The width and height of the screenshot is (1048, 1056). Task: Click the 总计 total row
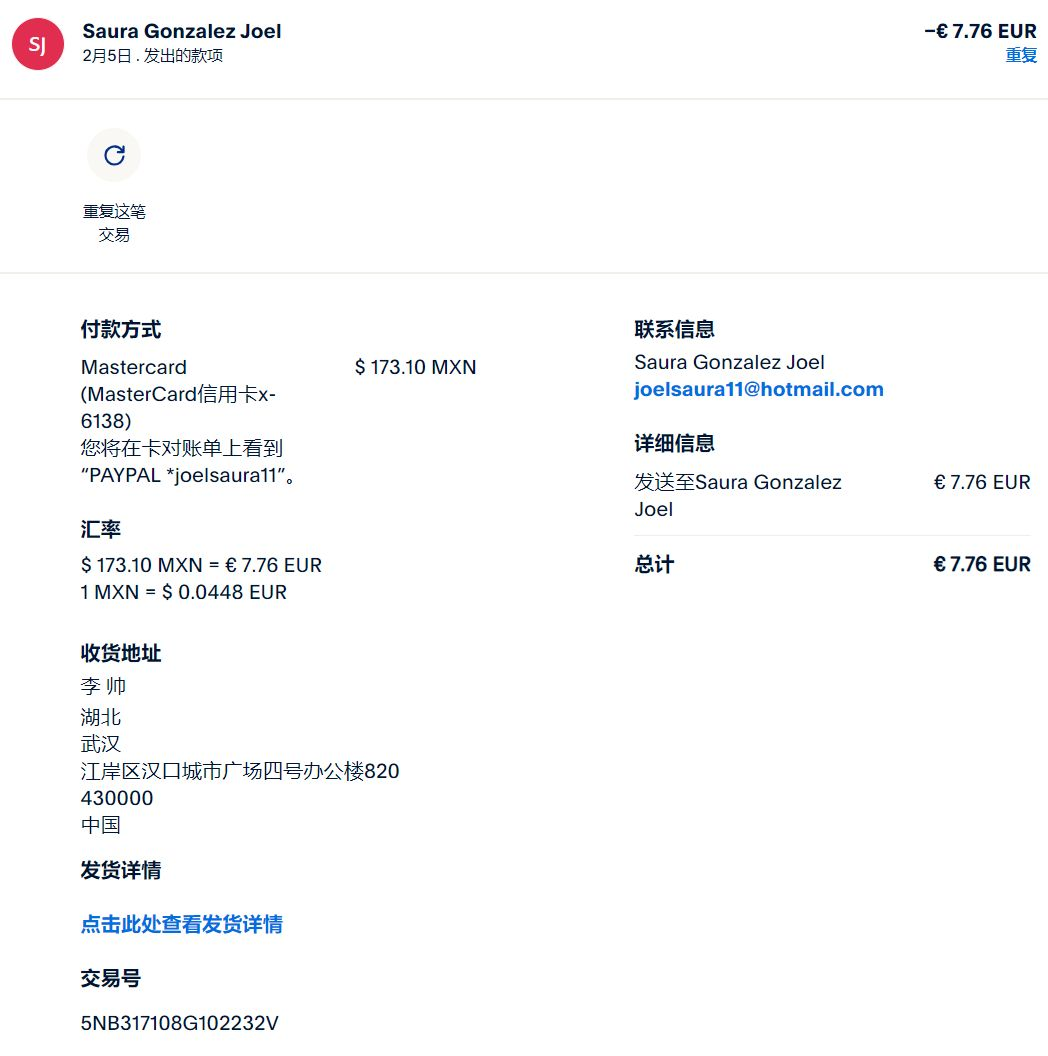click(832, 564)
